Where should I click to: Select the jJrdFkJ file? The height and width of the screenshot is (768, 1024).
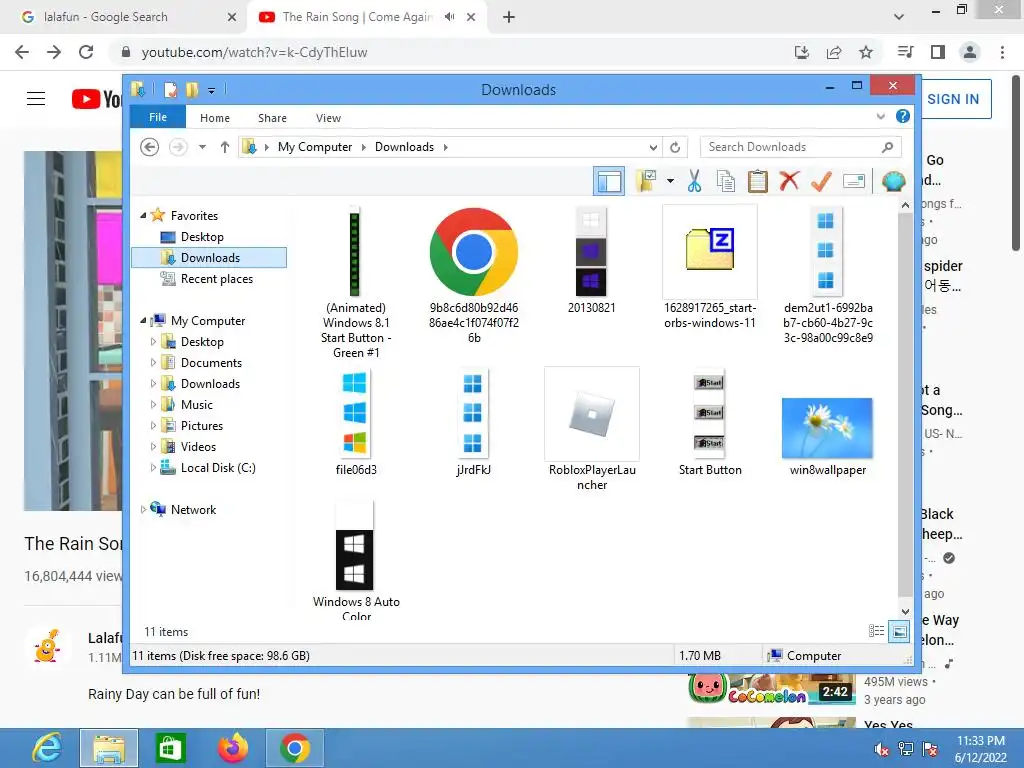[473, 422]
